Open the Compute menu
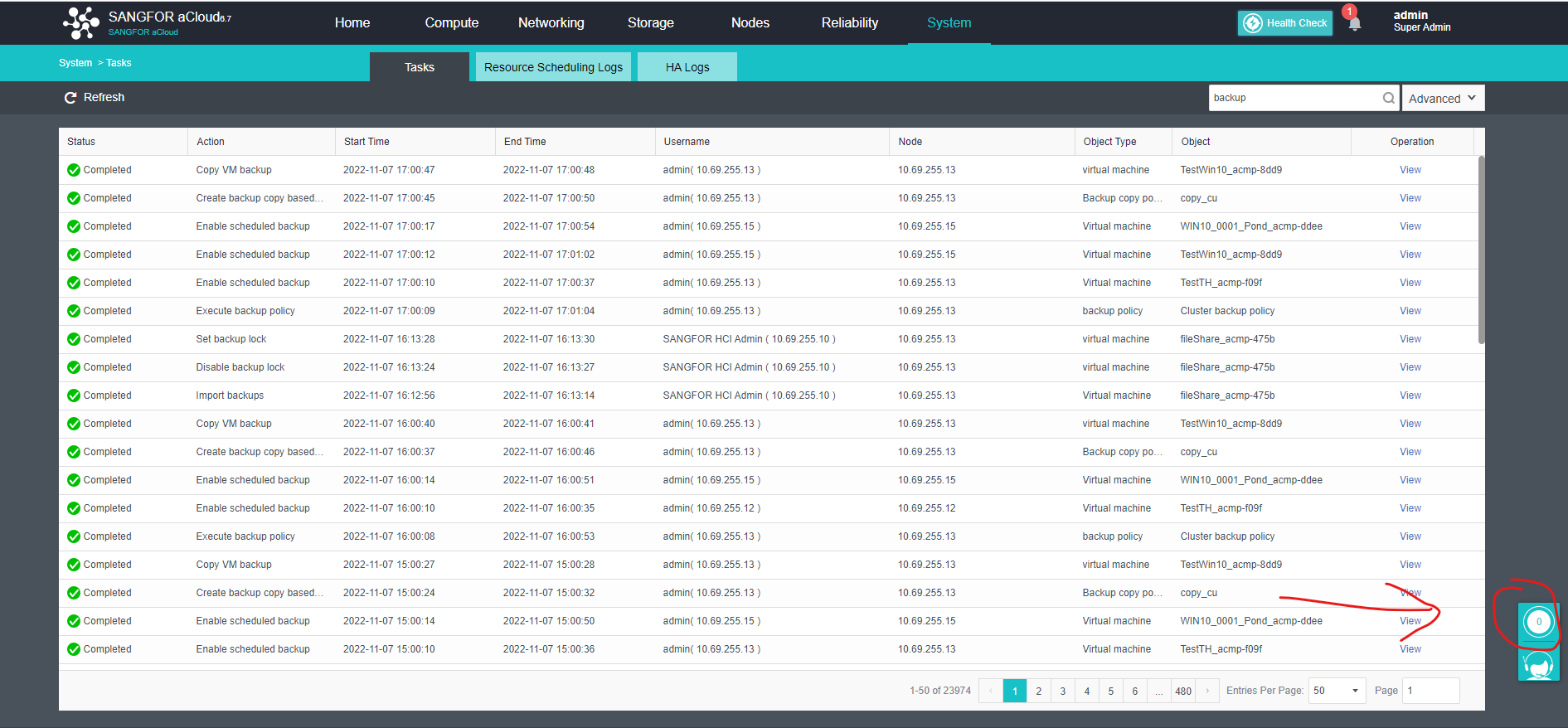Viewport: 1568px width, 728px height. 452,23
